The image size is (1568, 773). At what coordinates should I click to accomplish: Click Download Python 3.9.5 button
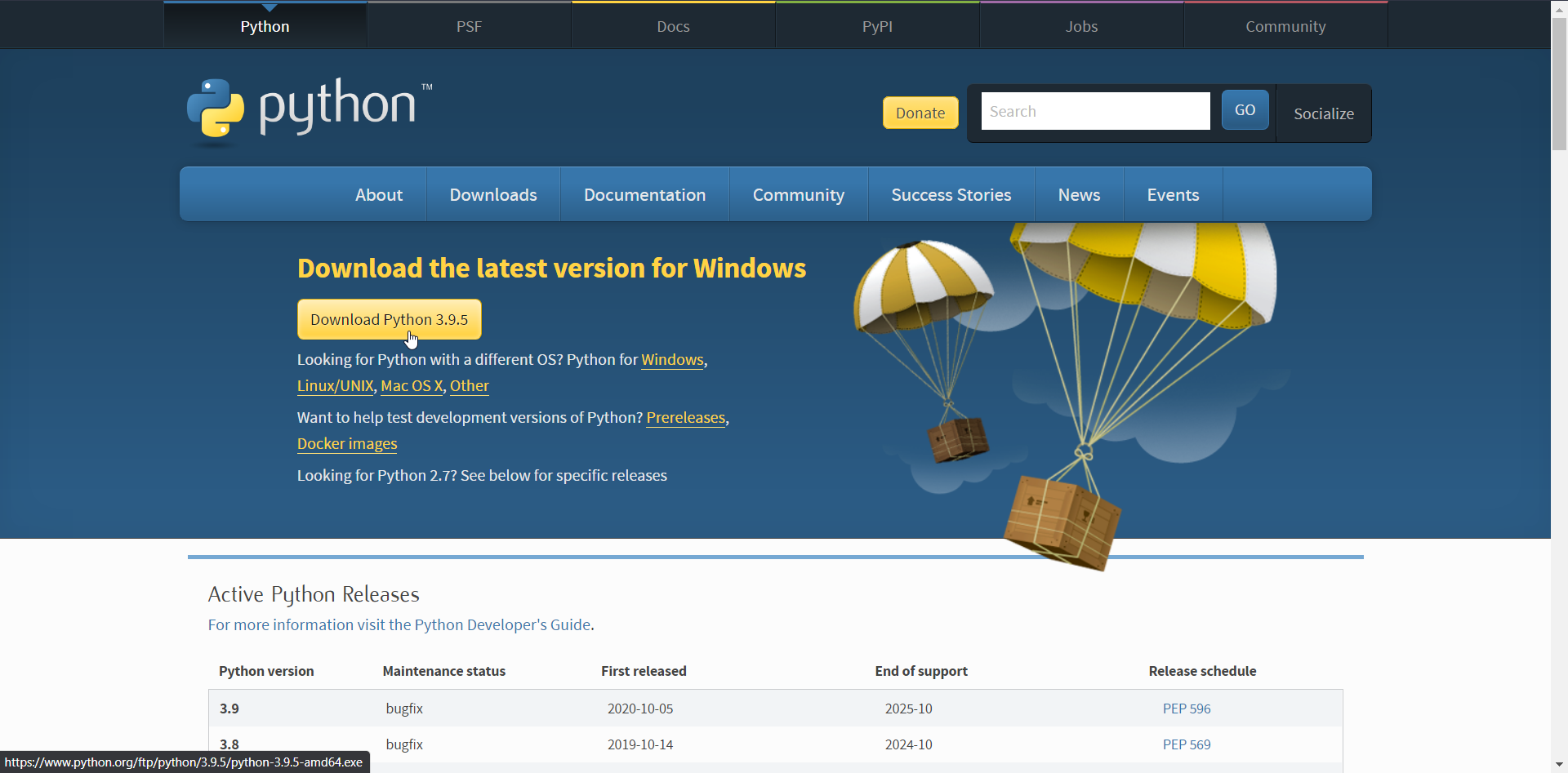pos(390,319)
